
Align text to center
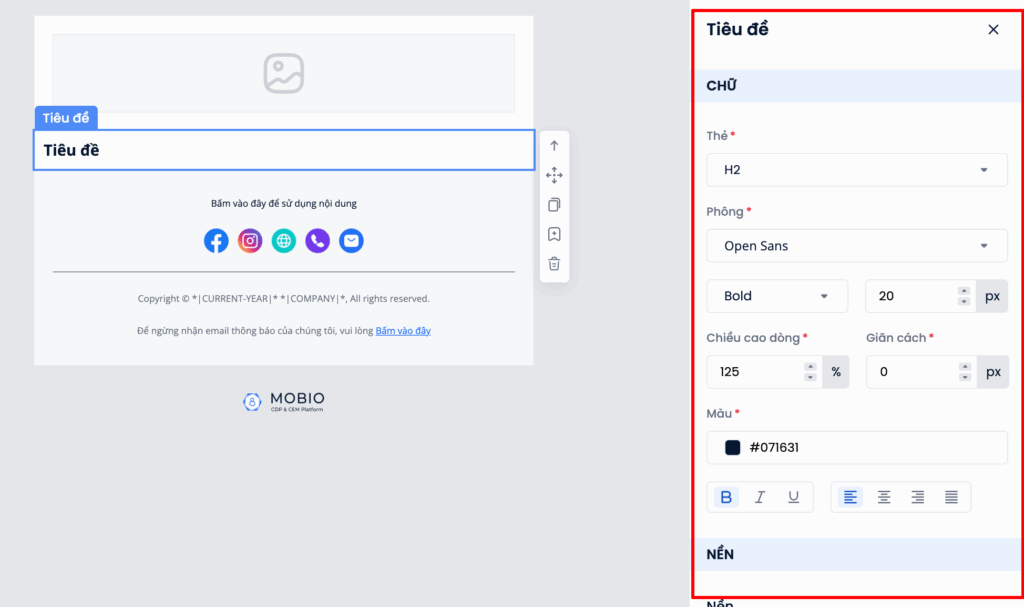click(x=884, y=497)
